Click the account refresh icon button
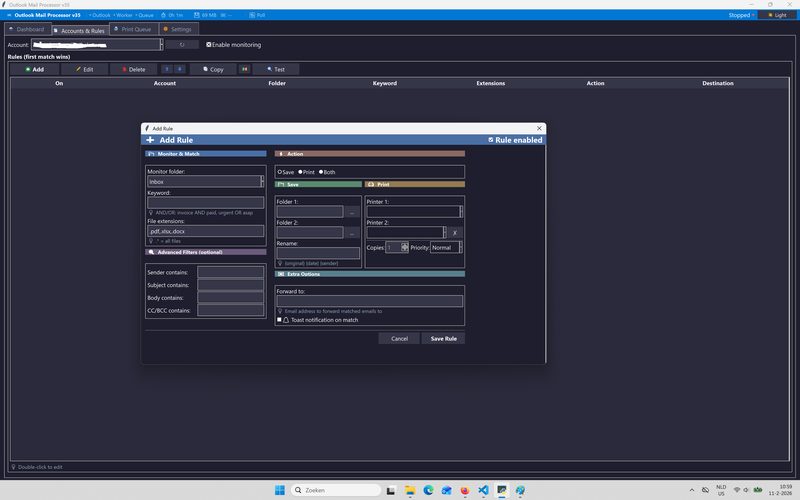Viewport: 800px width, 500px height. click(x=182, y=45)
